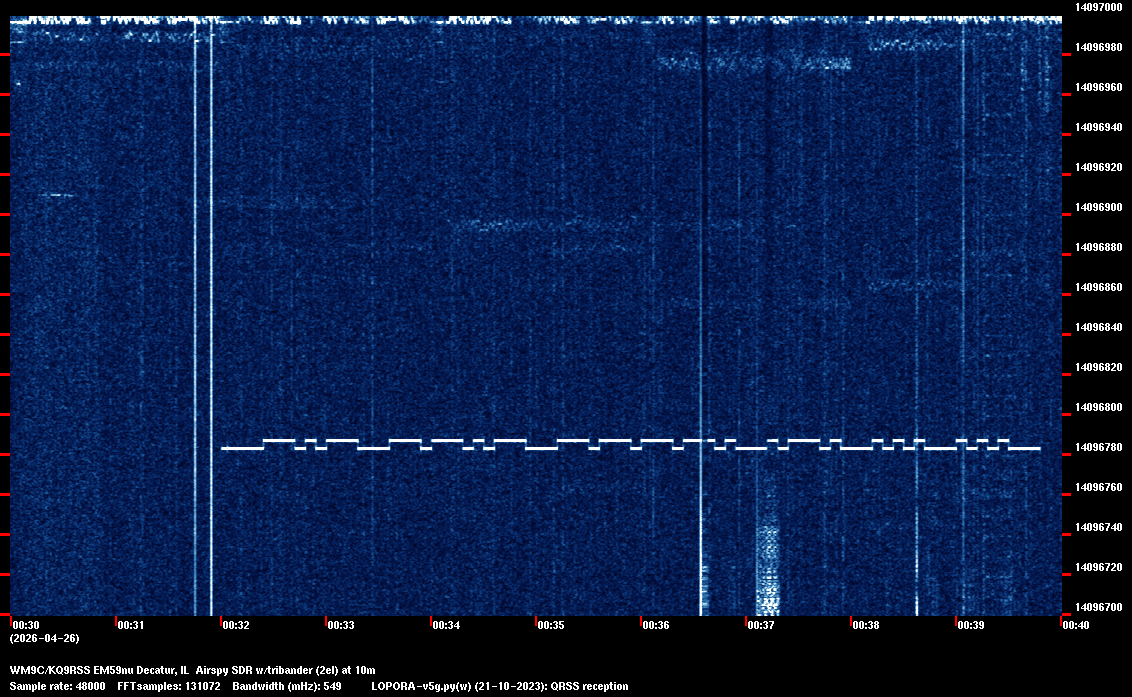
Task: Click the 00:34 time axis label
Action: (x=446, y=625)
